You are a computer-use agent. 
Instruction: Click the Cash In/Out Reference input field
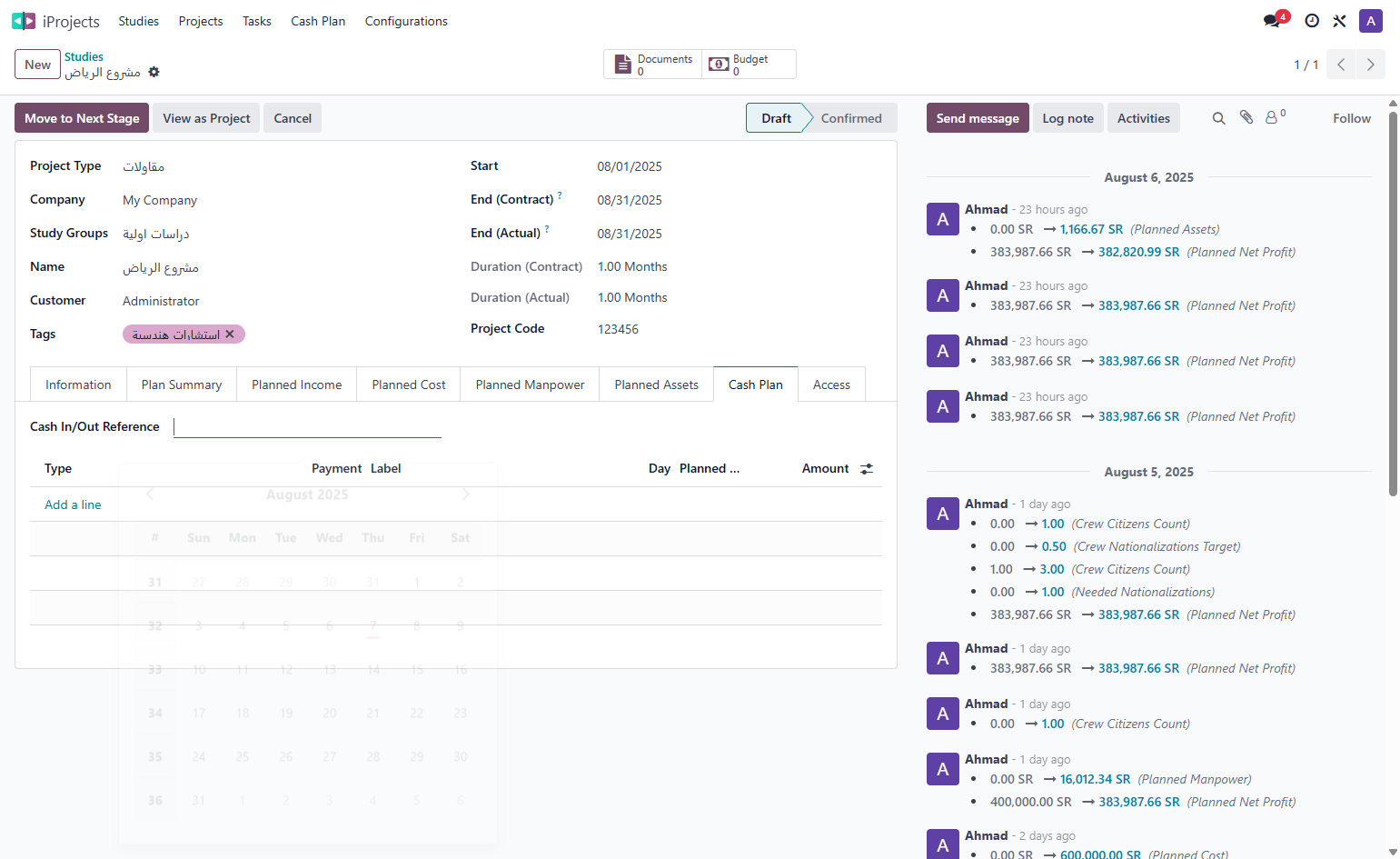(307, 426)
